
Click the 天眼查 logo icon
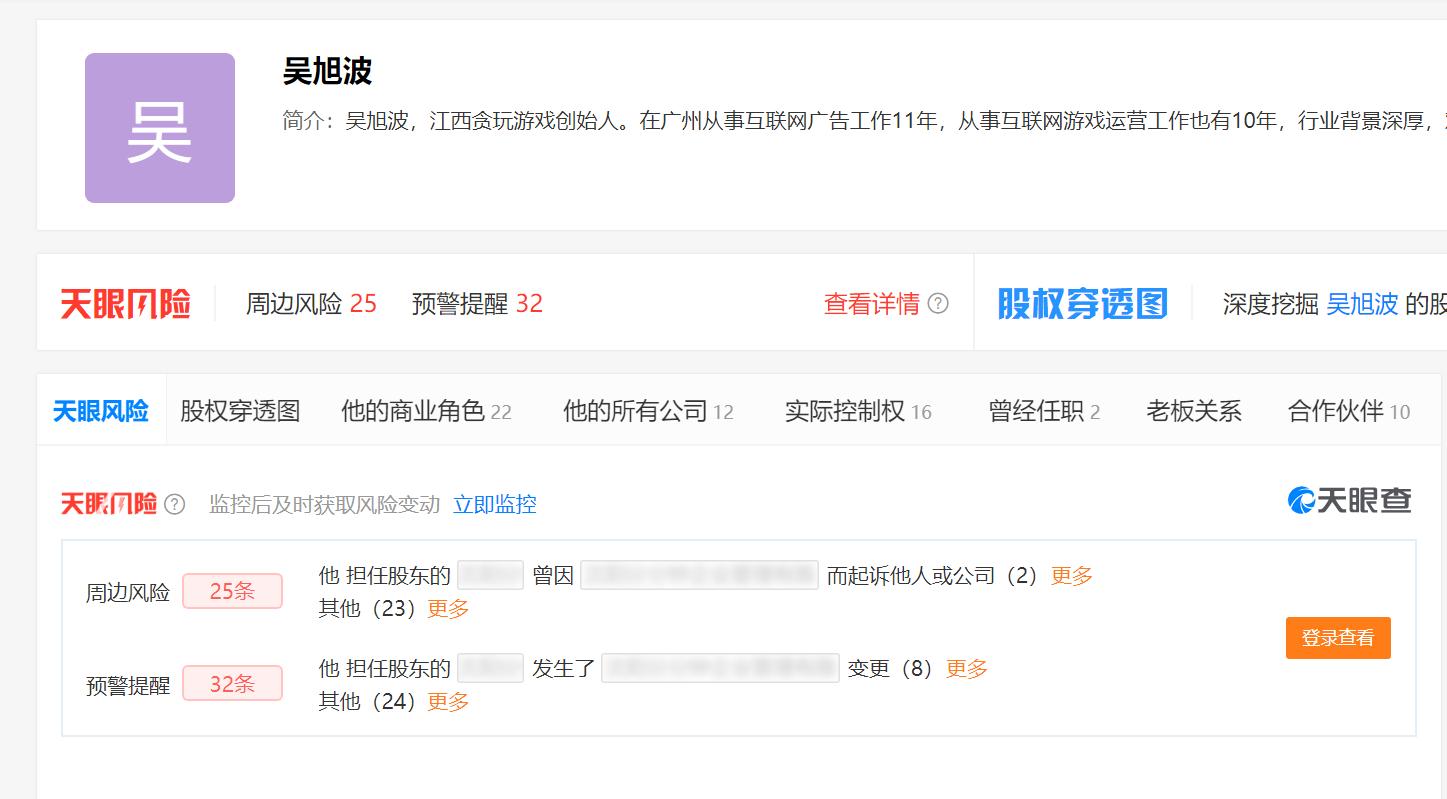(x=1350, y=503)
